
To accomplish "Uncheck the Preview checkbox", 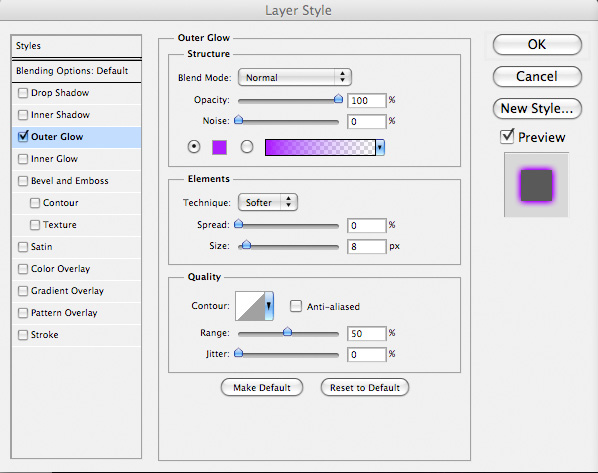I will pyautogui.click(x=507, y=137).
